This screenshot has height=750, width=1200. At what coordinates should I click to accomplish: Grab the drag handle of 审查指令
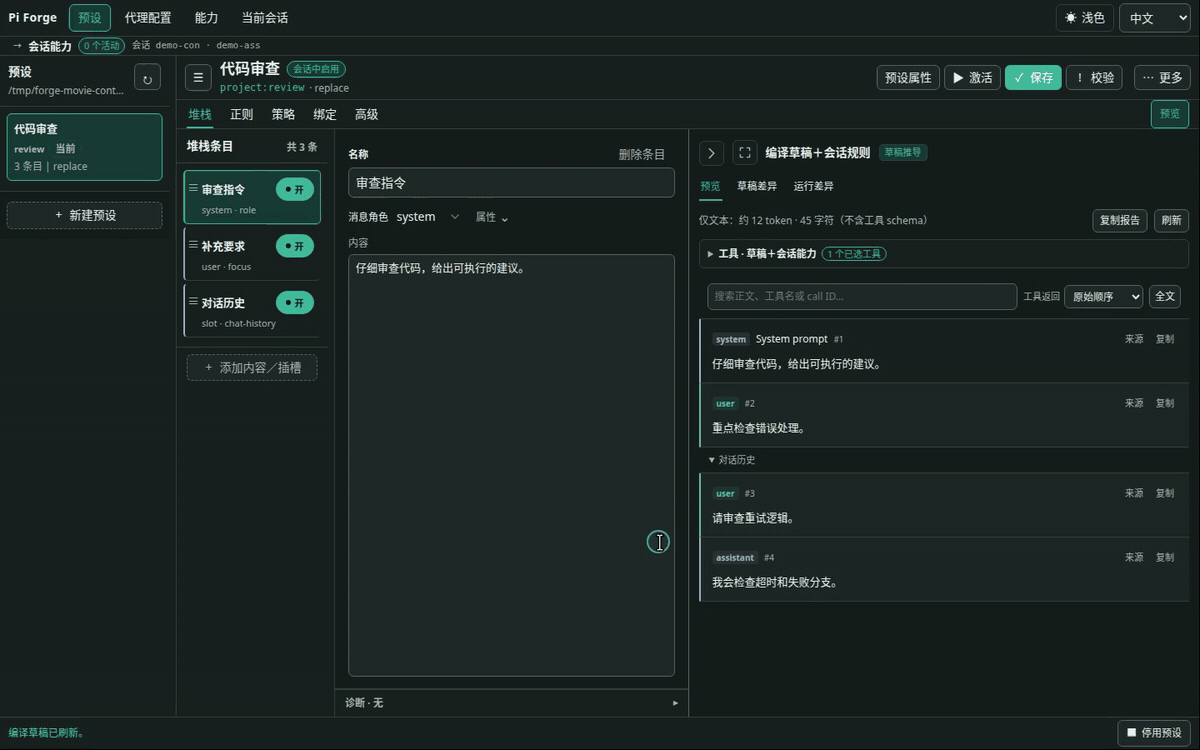tap(193, 188)
